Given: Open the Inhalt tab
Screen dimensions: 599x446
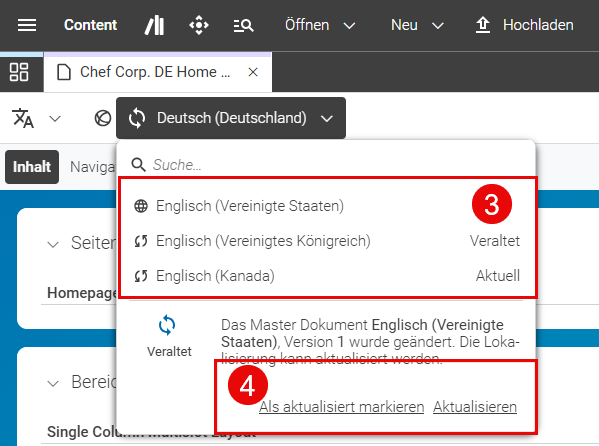Looking at the screenshot, I should tap(32, 167).
